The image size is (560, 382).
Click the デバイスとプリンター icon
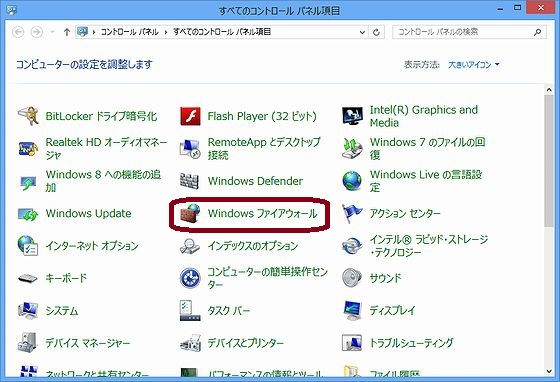[x=190, y=343]
